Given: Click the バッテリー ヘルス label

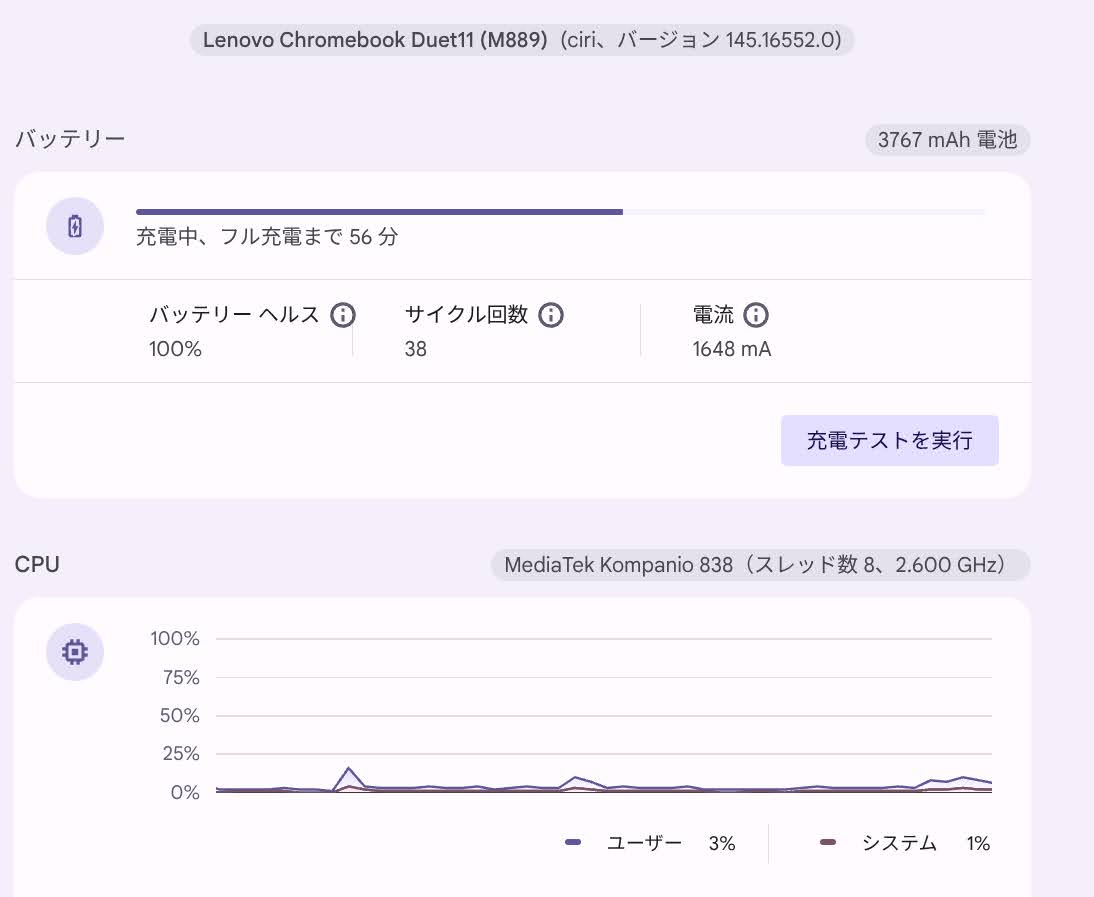Looking at the screenshot, I should click(x=234, y=315).
